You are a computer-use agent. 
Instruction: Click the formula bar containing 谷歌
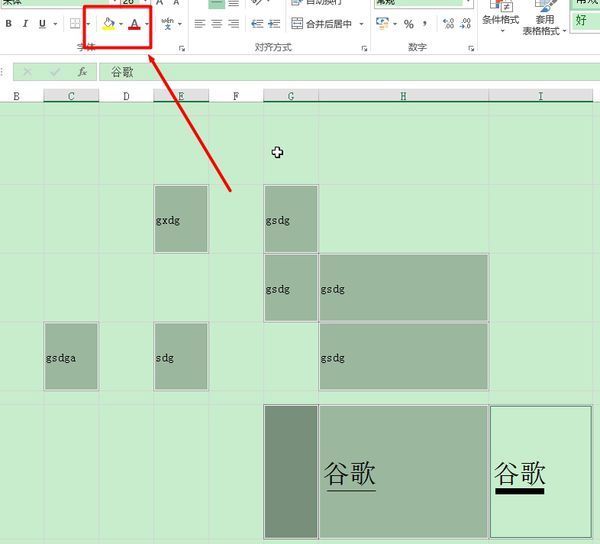tap(349, 72)
